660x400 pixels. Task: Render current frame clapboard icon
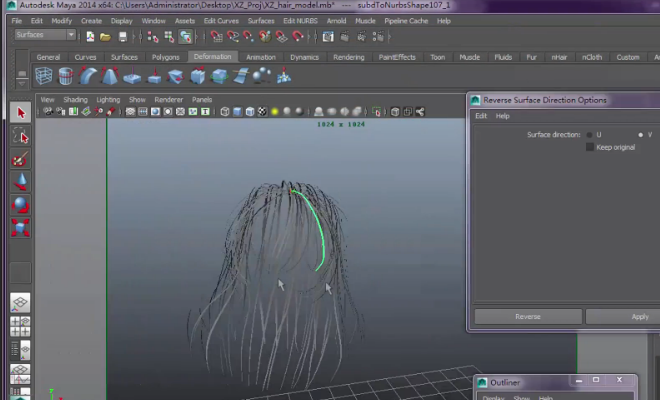[x=344, y=37]
